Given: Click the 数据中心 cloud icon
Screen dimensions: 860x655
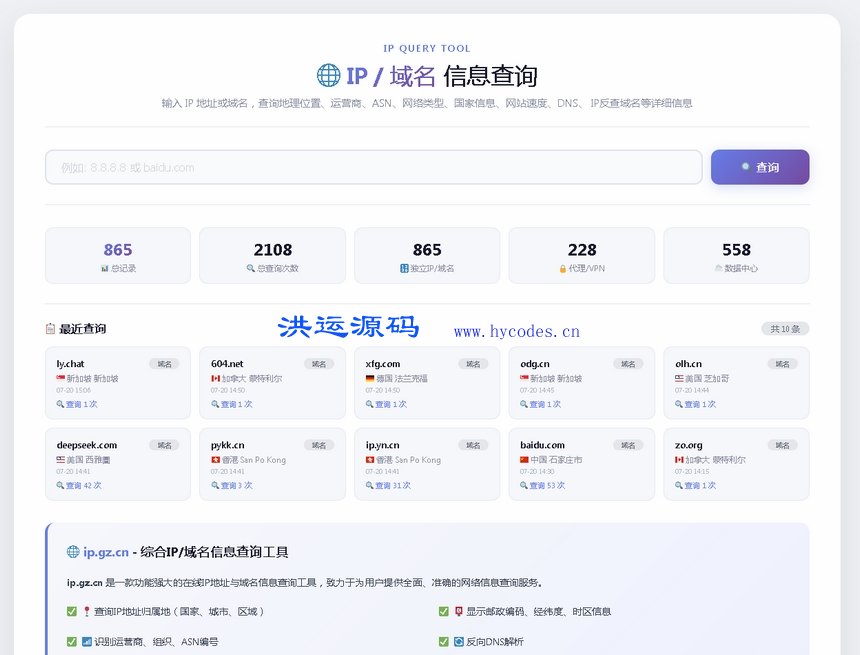Looking at the screenshot, I should click(x=718, y=268).
